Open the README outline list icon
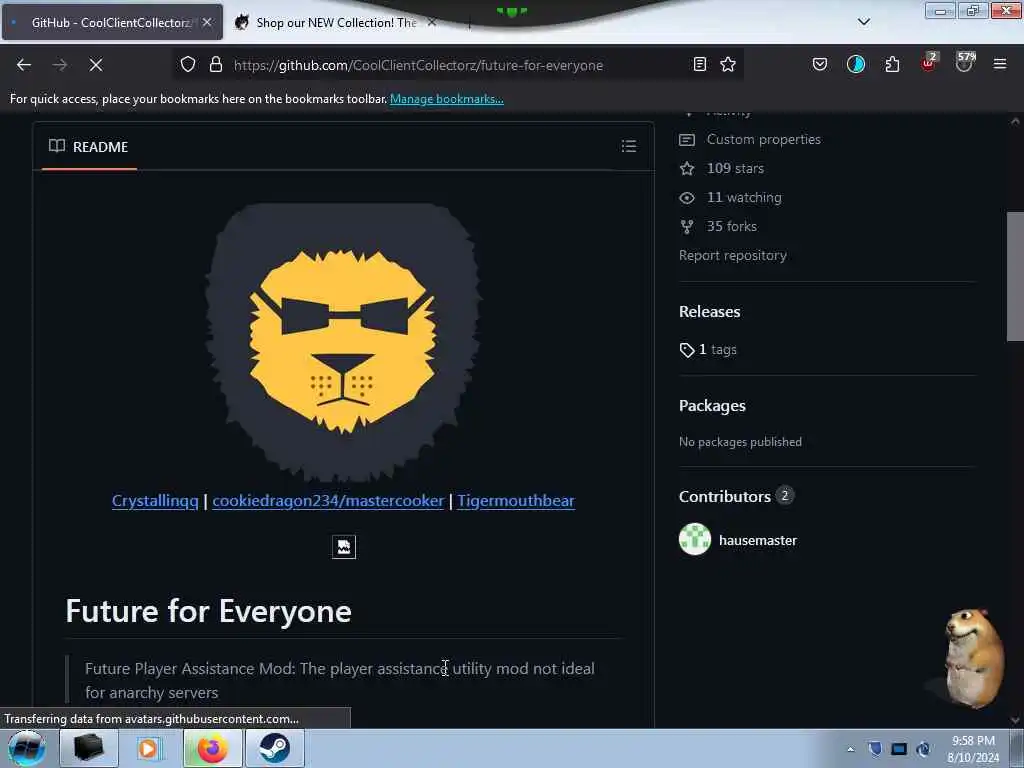The image size is (1024, 768). [x=628, y=146]
